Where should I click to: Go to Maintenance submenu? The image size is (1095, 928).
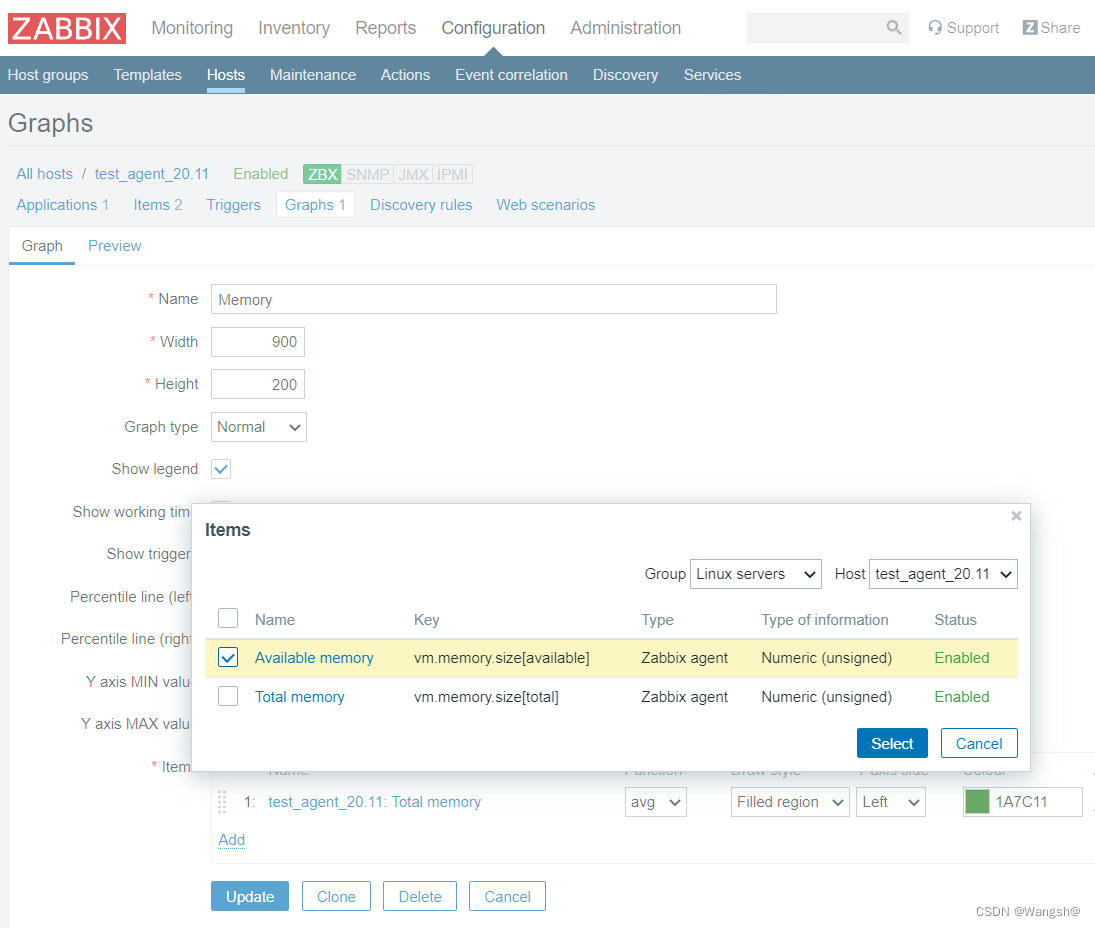pos(313,75)
